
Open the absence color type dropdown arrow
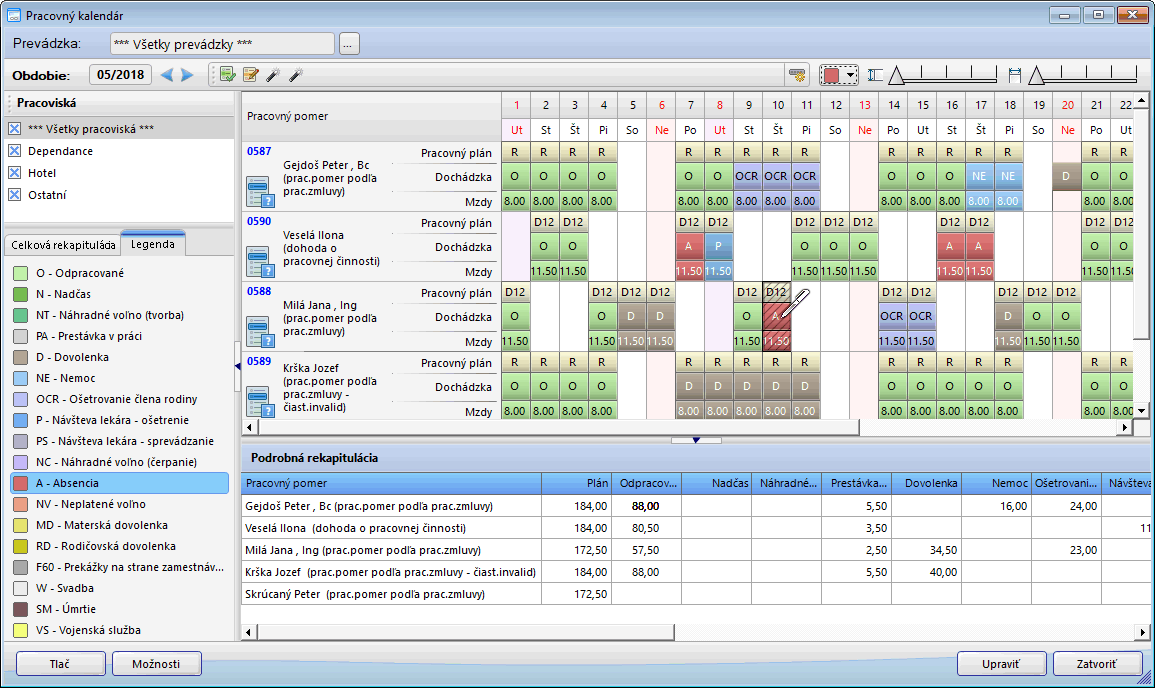851,75
